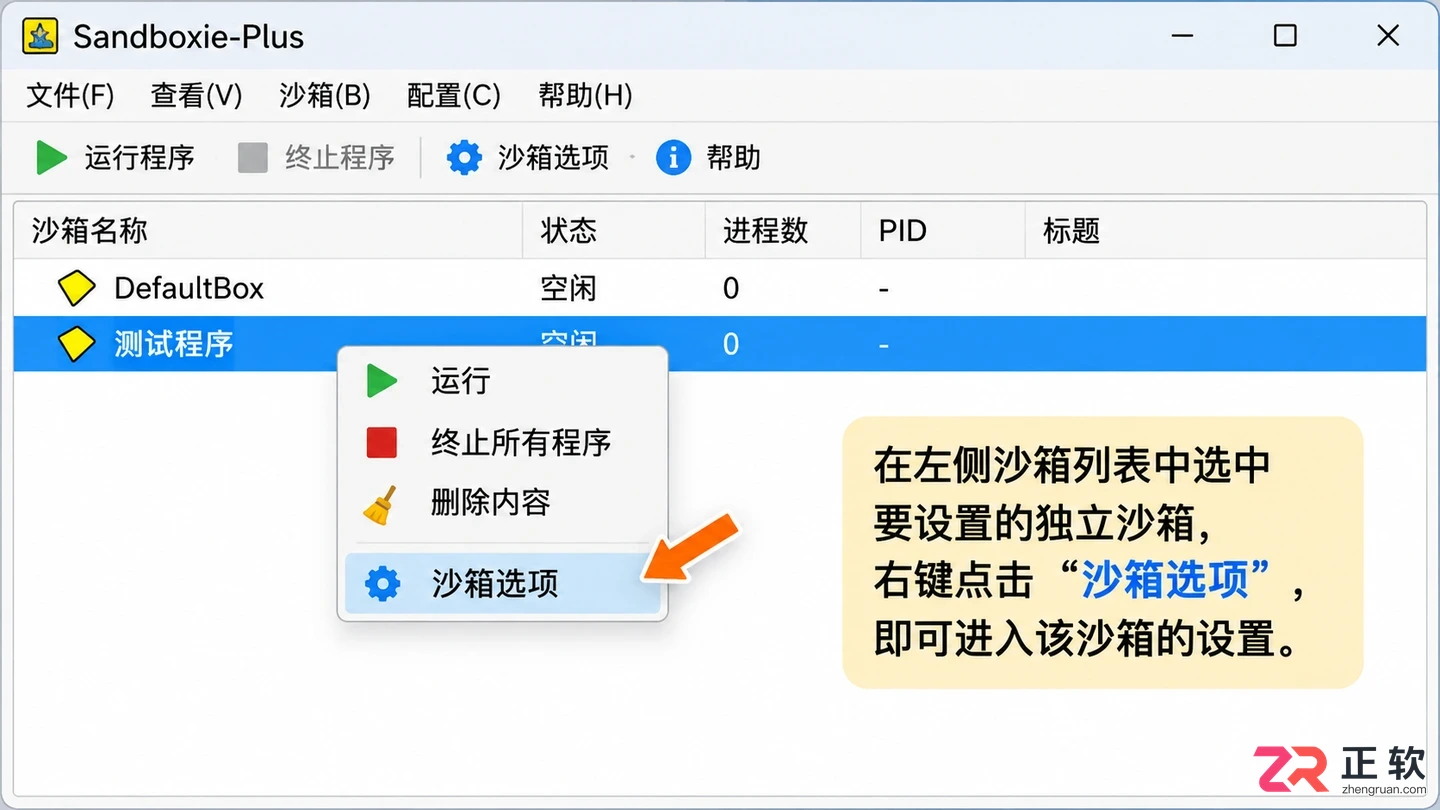Choose 沙箱选项 from the context menu
1440x810 pixels.
[503, 584]
